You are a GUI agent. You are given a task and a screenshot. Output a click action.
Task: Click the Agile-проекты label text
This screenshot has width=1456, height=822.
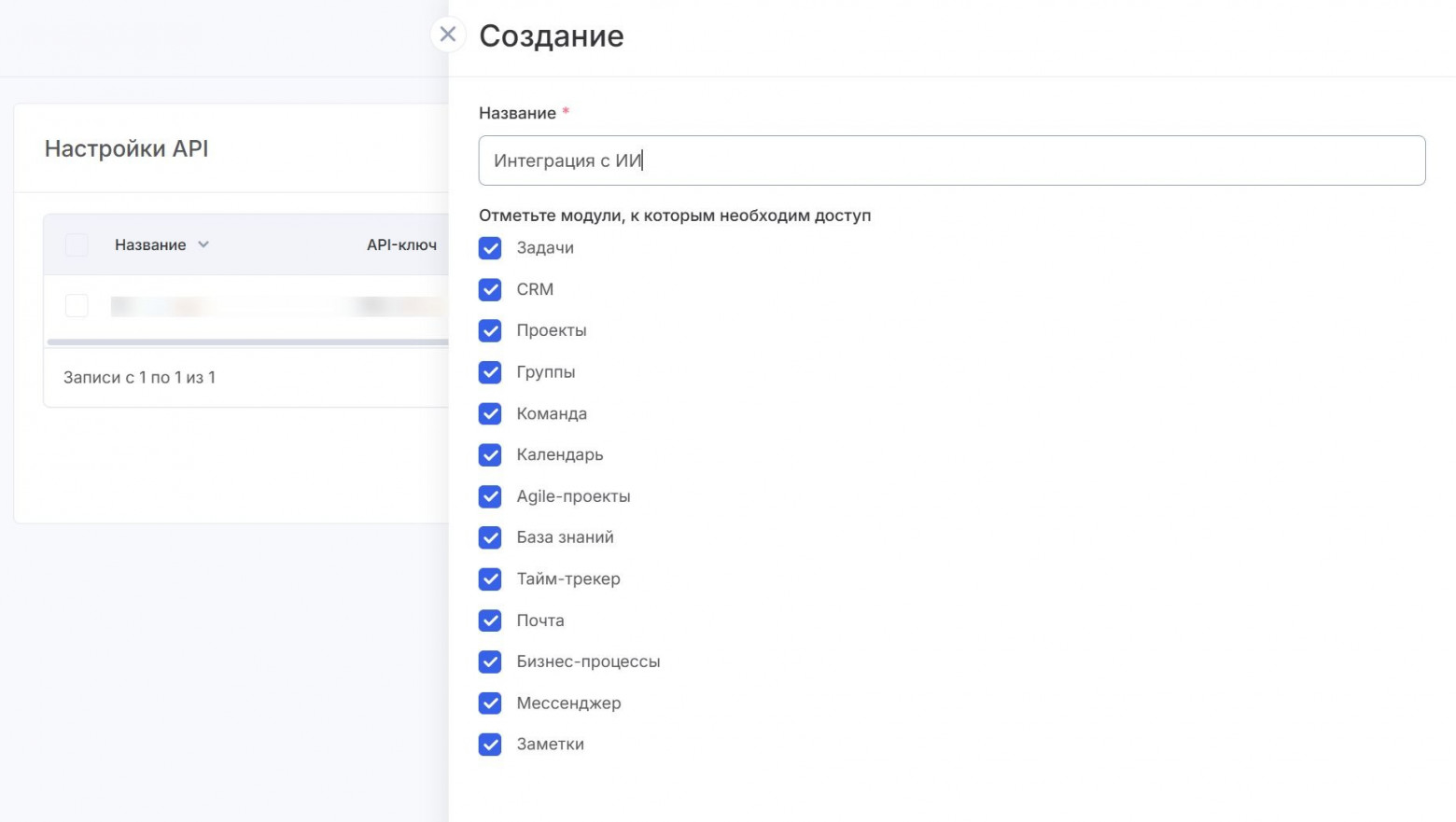click(x=574, y=496)
